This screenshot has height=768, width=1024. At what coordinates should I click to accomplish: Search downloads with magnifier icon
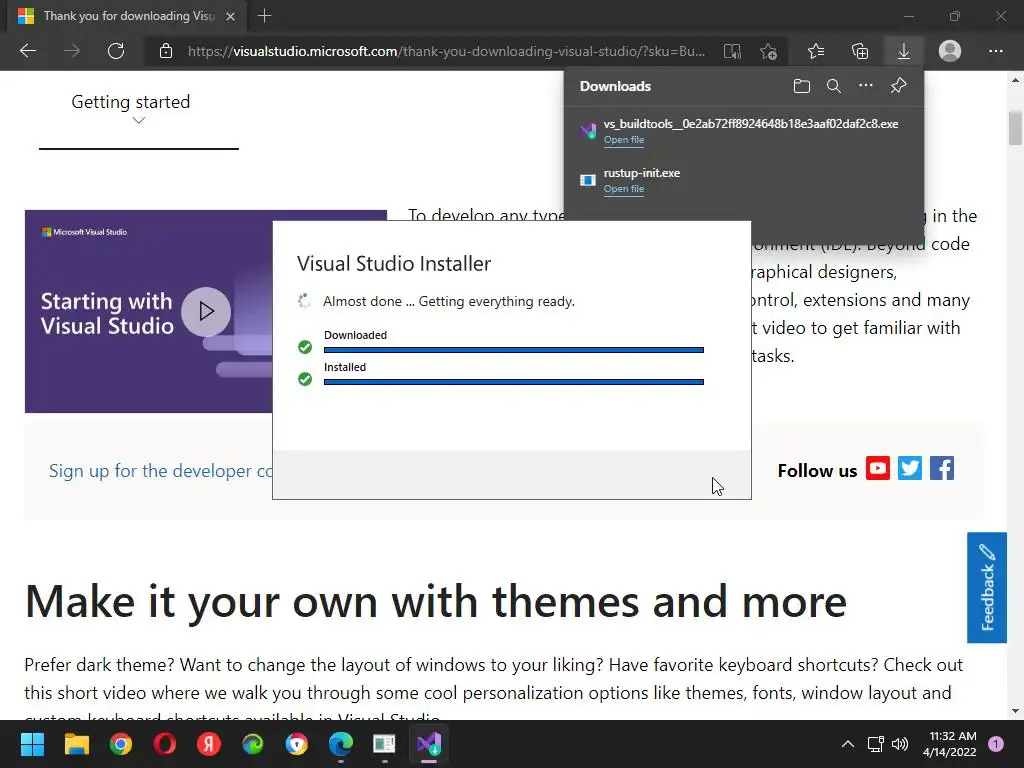point(834,86)
